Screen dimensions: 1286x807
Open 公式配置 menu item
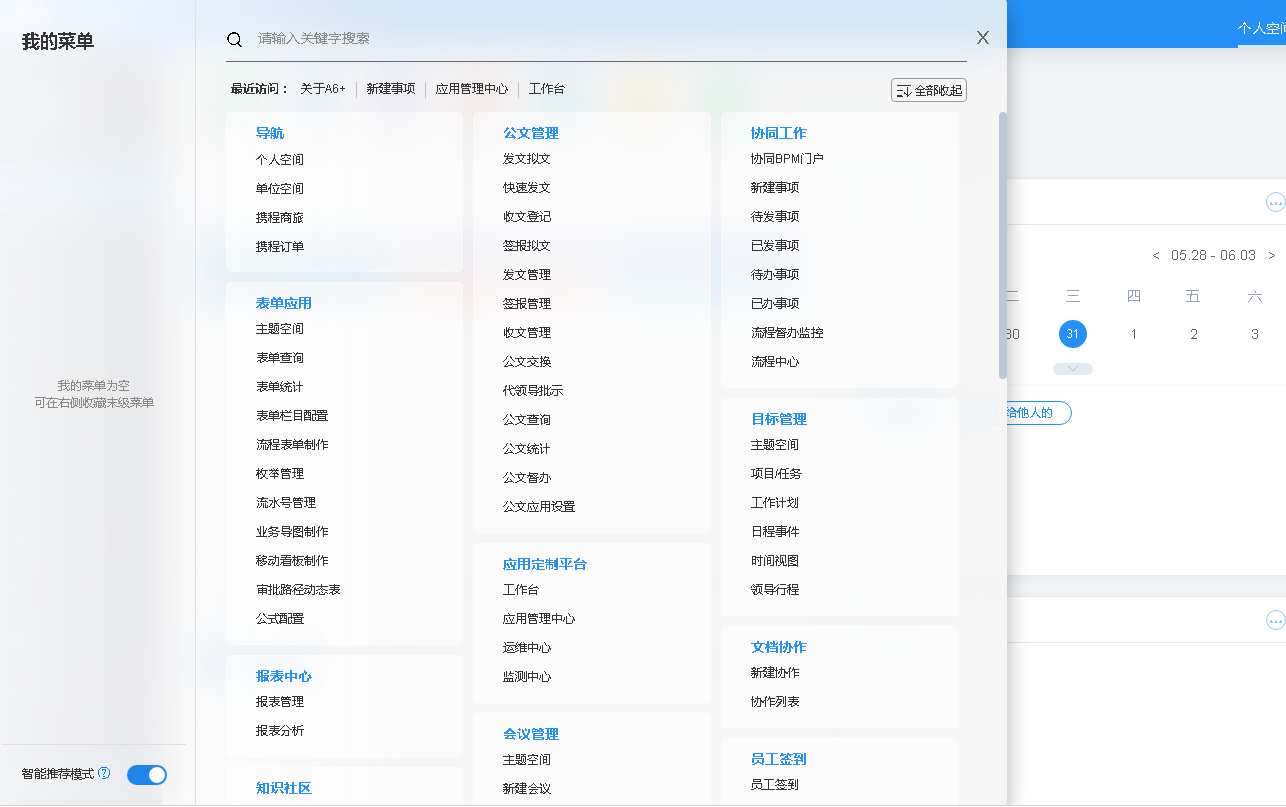(280, 619)
